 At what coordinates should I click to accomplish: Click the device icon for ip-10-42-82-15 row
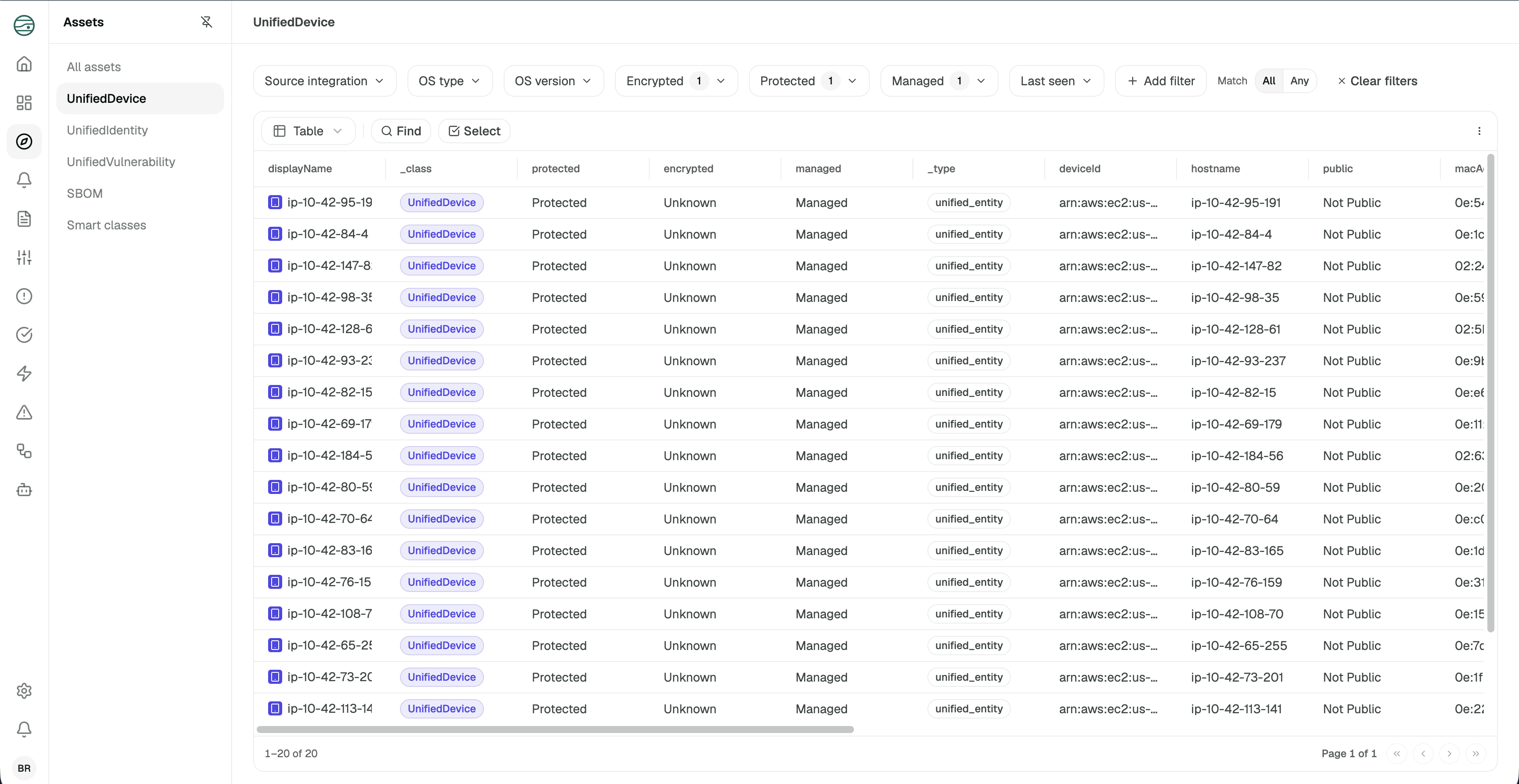(275, 392)
